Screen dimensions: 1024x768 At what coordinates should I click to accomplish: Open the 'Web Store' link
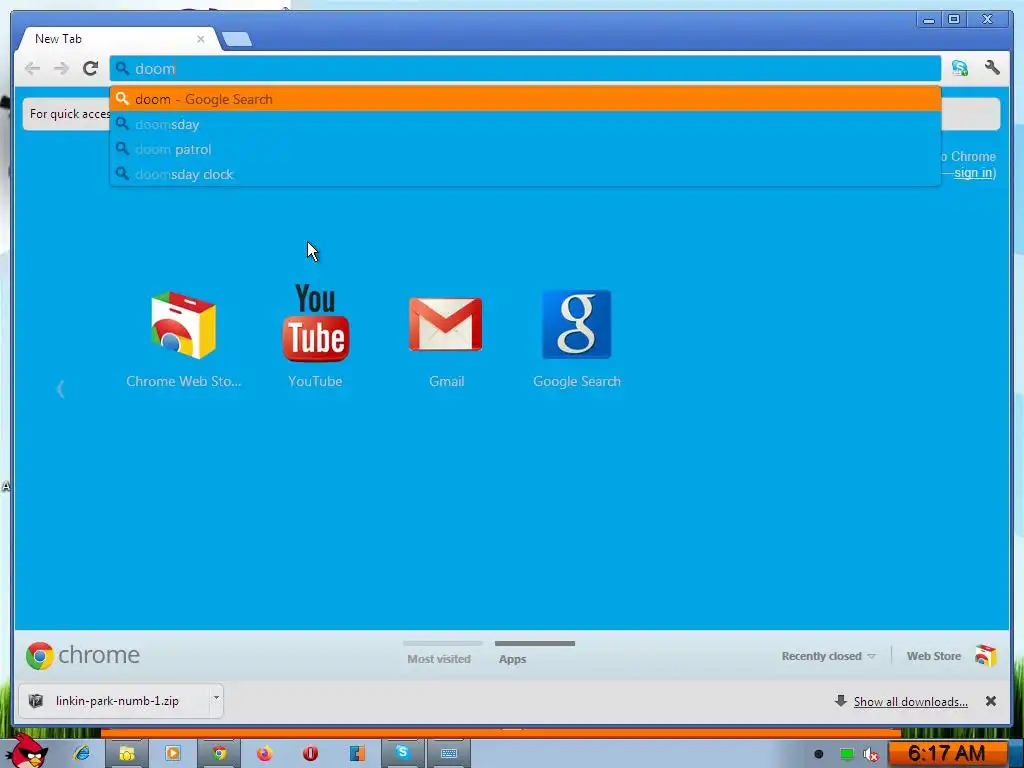(x=933, y=656)
